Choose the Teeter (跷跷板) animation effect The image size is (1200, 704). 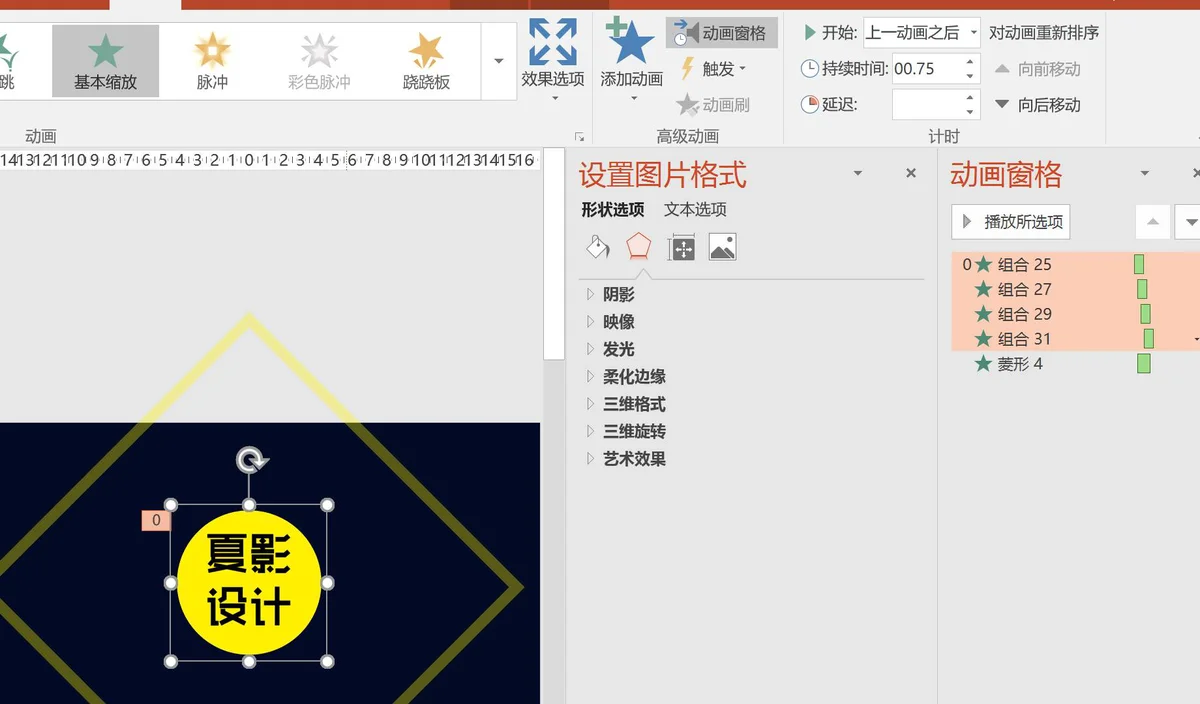pyautogui.click(x=426, y=61)
